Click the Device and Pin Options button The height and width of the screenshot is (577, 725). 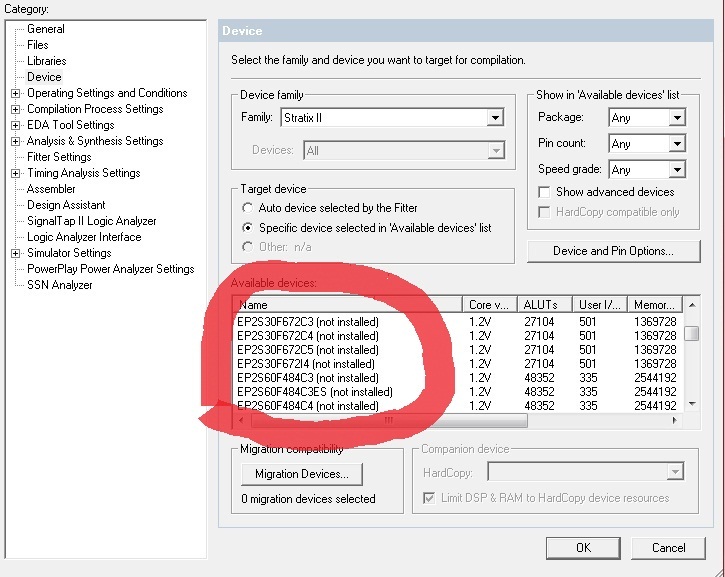[613, 251]
